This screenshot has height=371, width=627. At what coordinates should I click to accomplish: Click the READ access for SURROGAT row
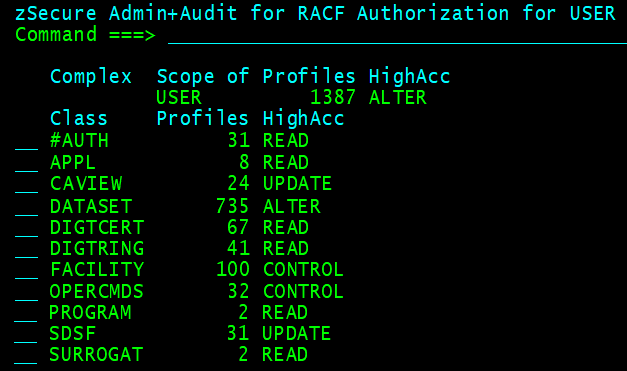(x=285, y=355)
